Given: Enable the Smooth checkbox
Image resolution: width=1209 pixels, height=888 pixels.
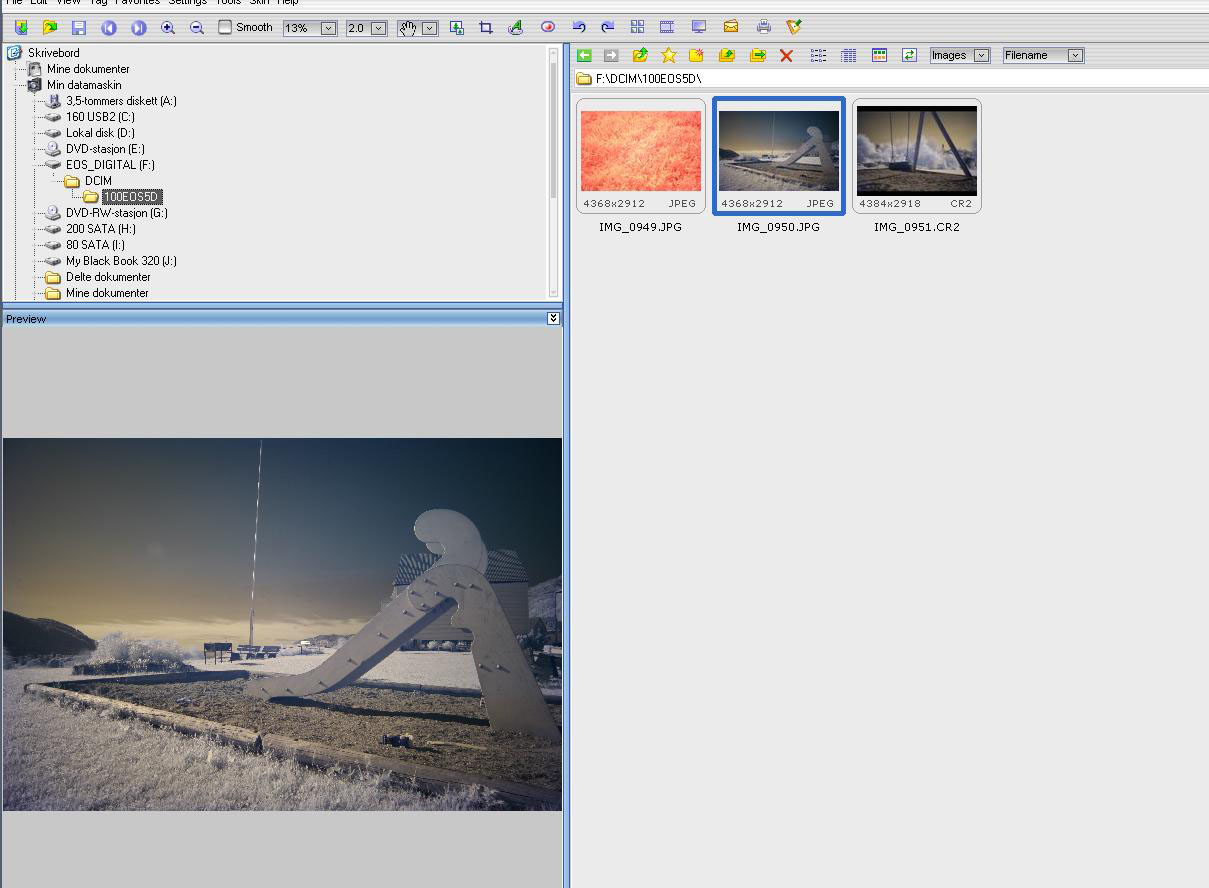Looking at the screenshot, I should click(225, 27).
